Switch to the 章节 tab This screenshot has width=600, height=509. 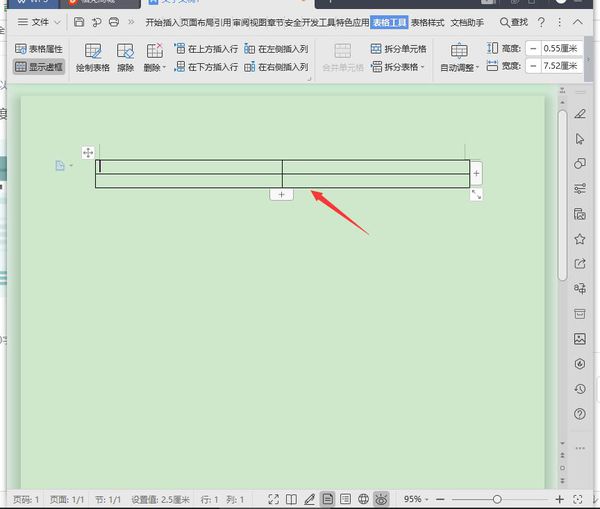[x=276, y=23]
